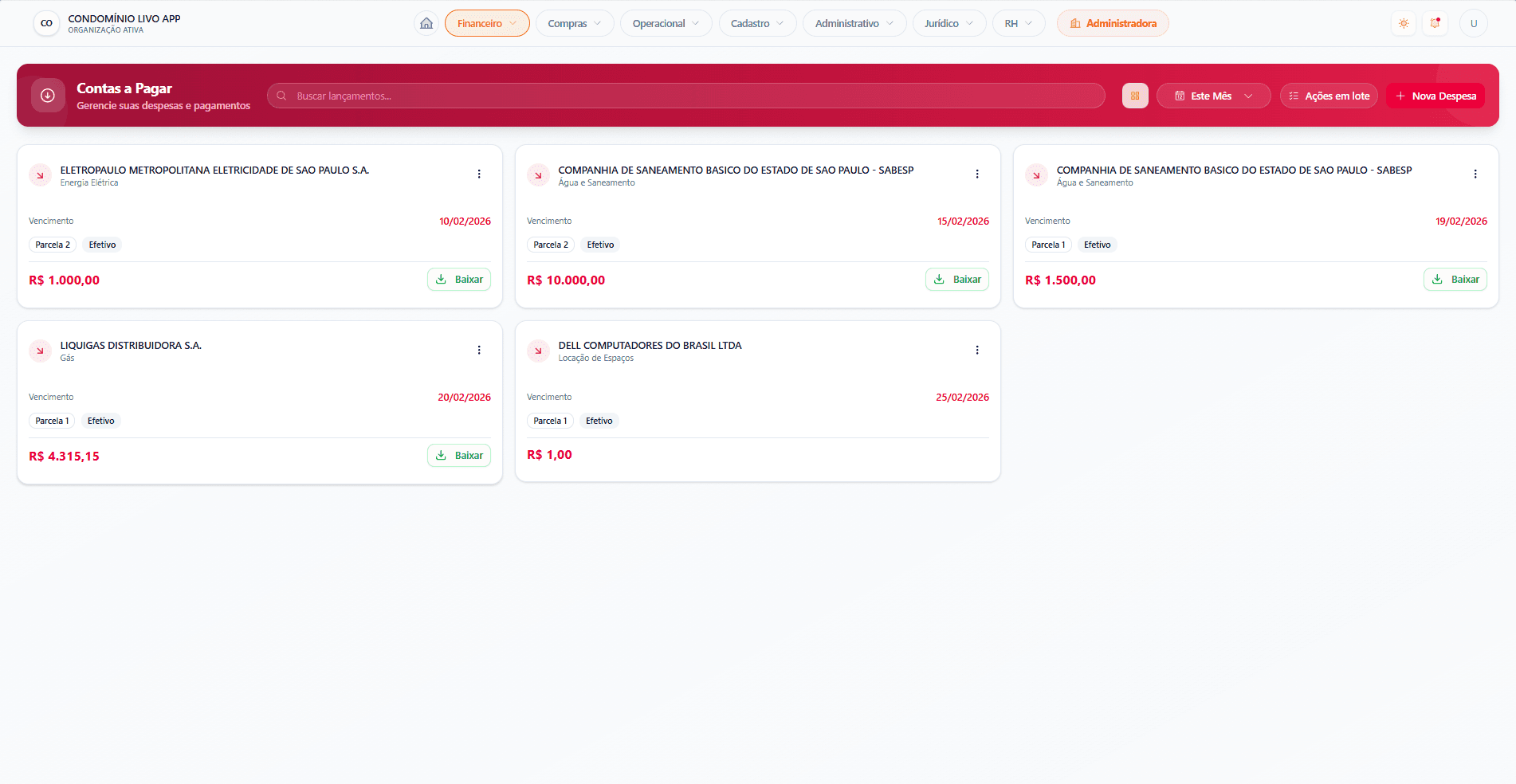Click the grid view layout icon
1516x784 pixels.
click(x=1135, y=96)
